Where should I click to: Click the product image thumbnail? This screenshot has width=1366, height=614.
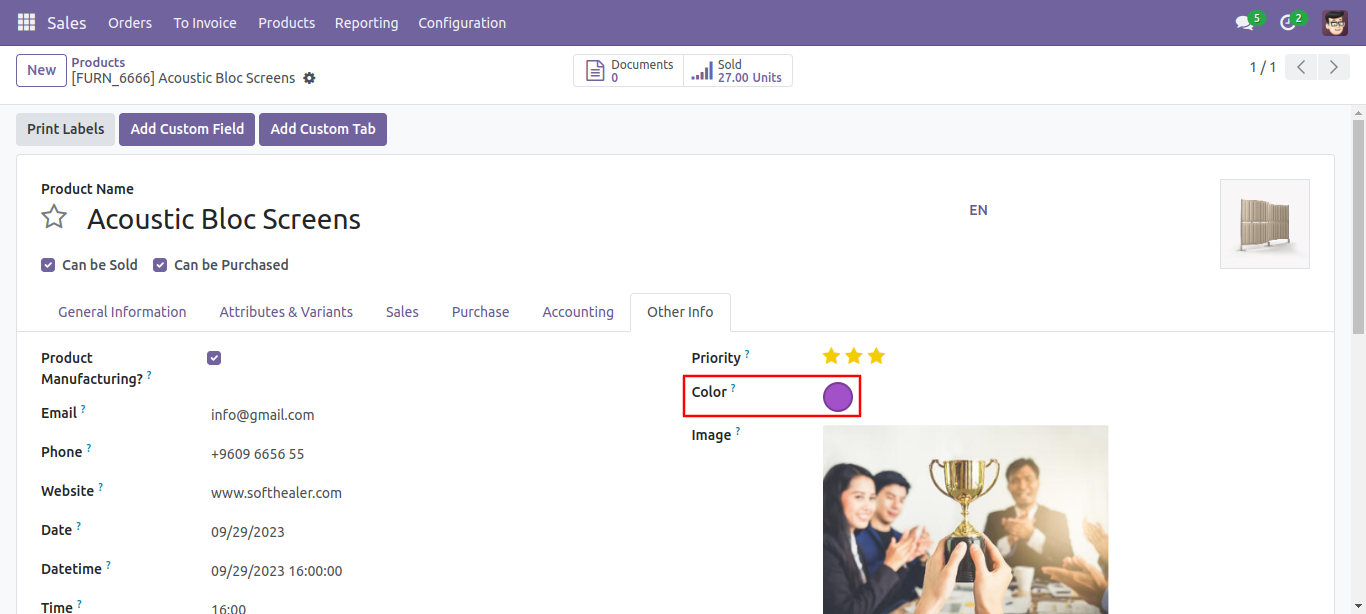pos(1264,224)
